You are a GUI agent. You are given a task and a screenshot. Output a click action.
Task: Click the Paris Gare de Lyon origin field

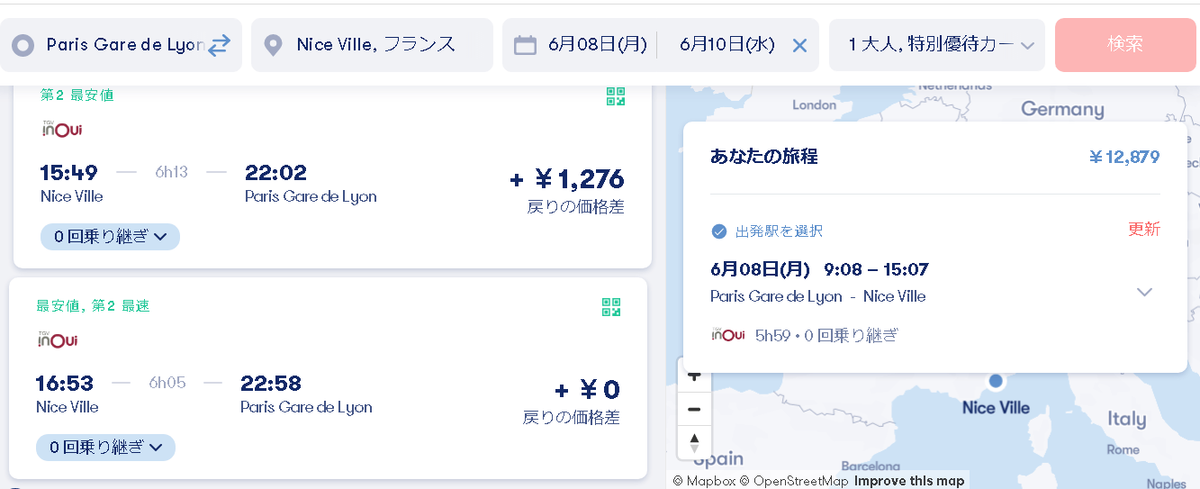pyautogui.click(x=121, y=45)
